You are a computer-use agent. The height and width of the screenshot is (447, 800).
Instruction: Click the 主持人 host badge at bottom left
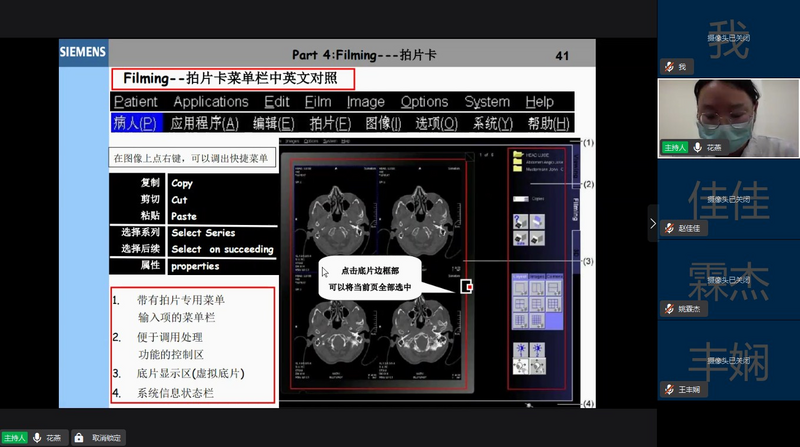tap(14, 438)
